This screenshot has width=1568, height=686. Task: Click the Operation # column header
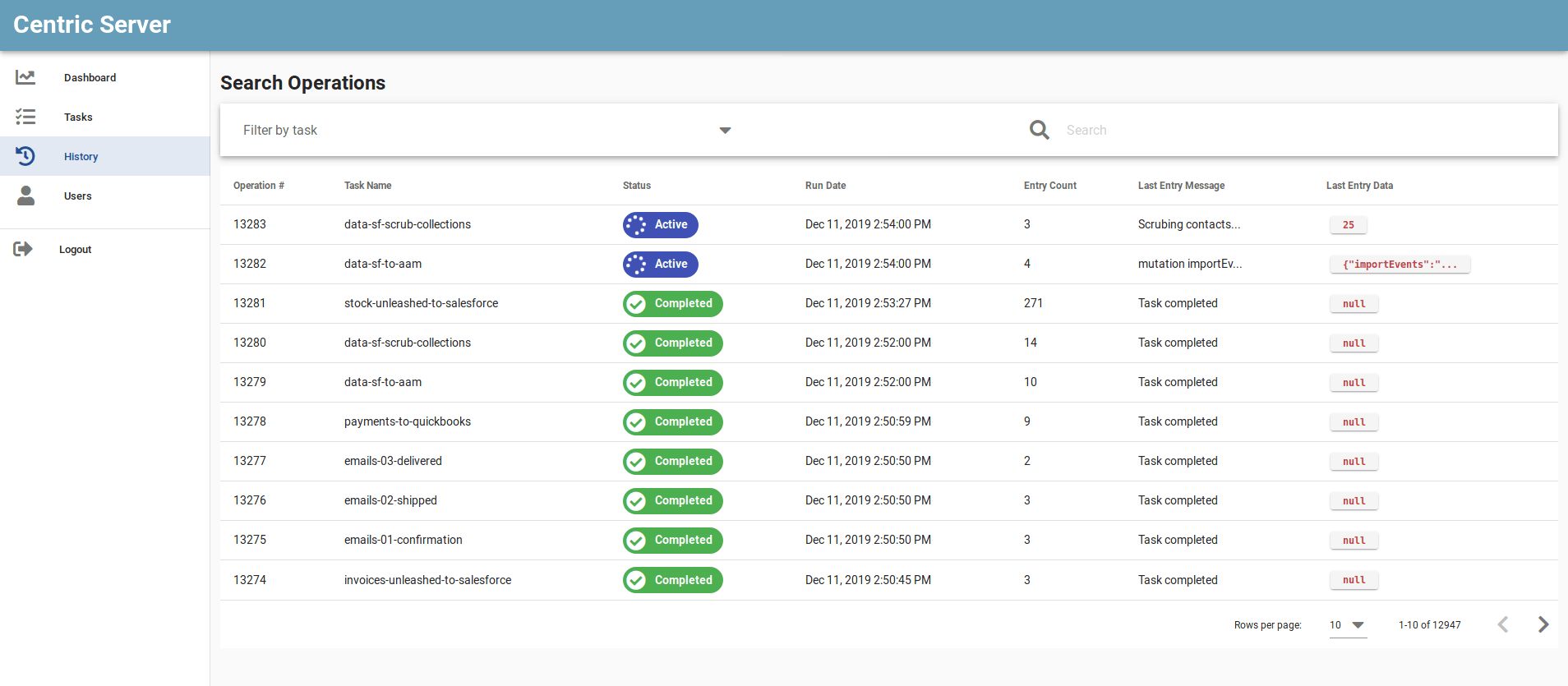[259, 186]
